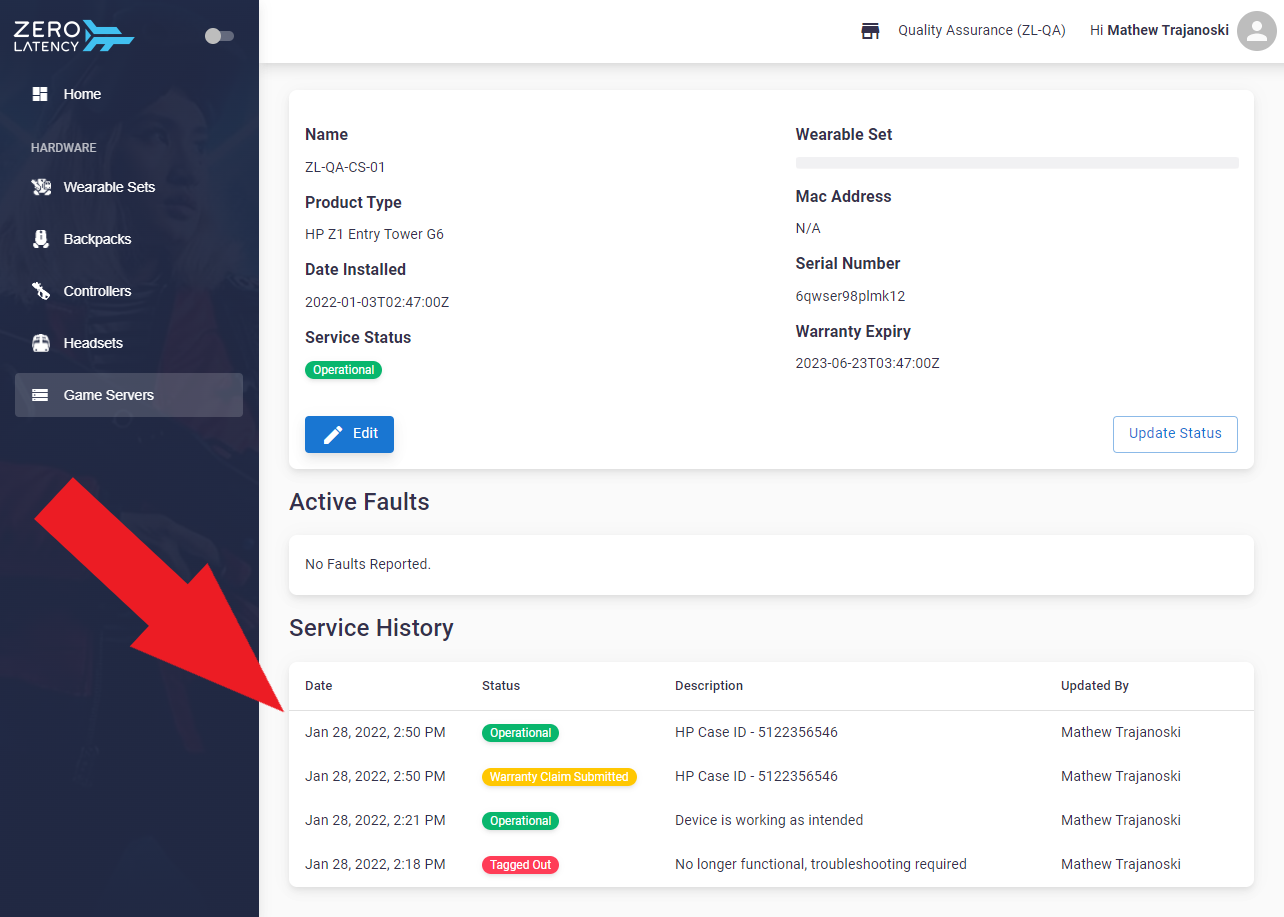Navigate to Headsets
The image size is (1284, 917).
[x=129, y=343]
